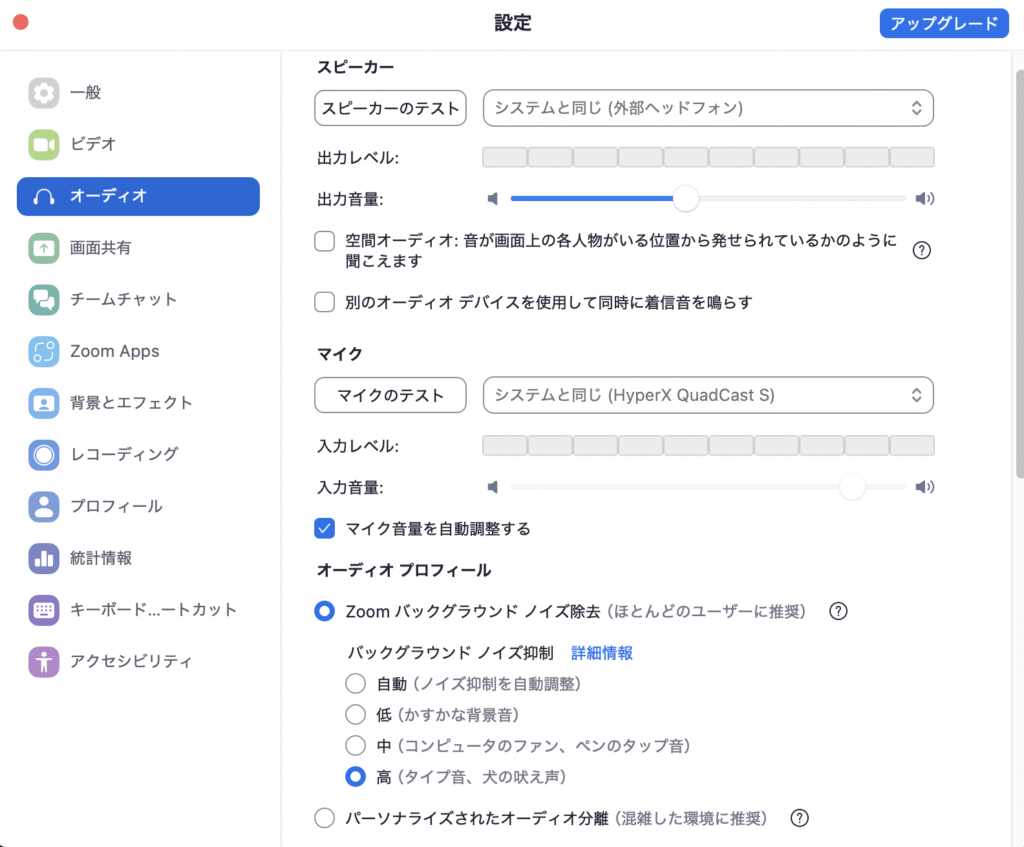Click the スピーカーのテスト button
The height and width of the screenshot is (847, 1024).
pos(391,108)
